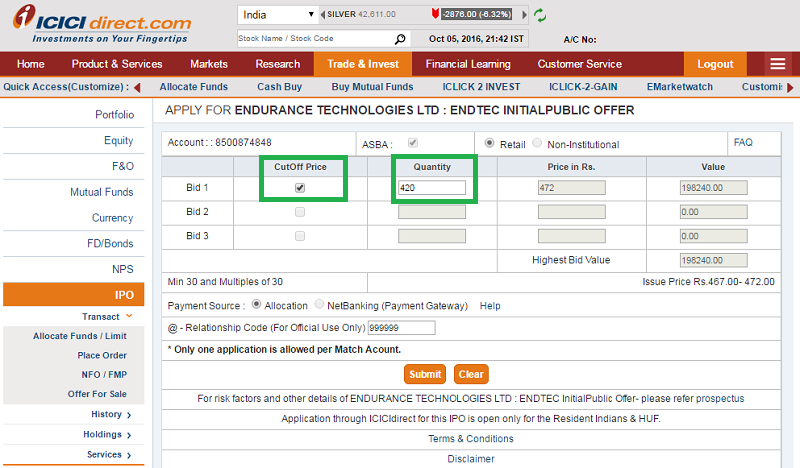Open the Markets menu
Viewport: 800px width, 468px height.
pos(209,64)
